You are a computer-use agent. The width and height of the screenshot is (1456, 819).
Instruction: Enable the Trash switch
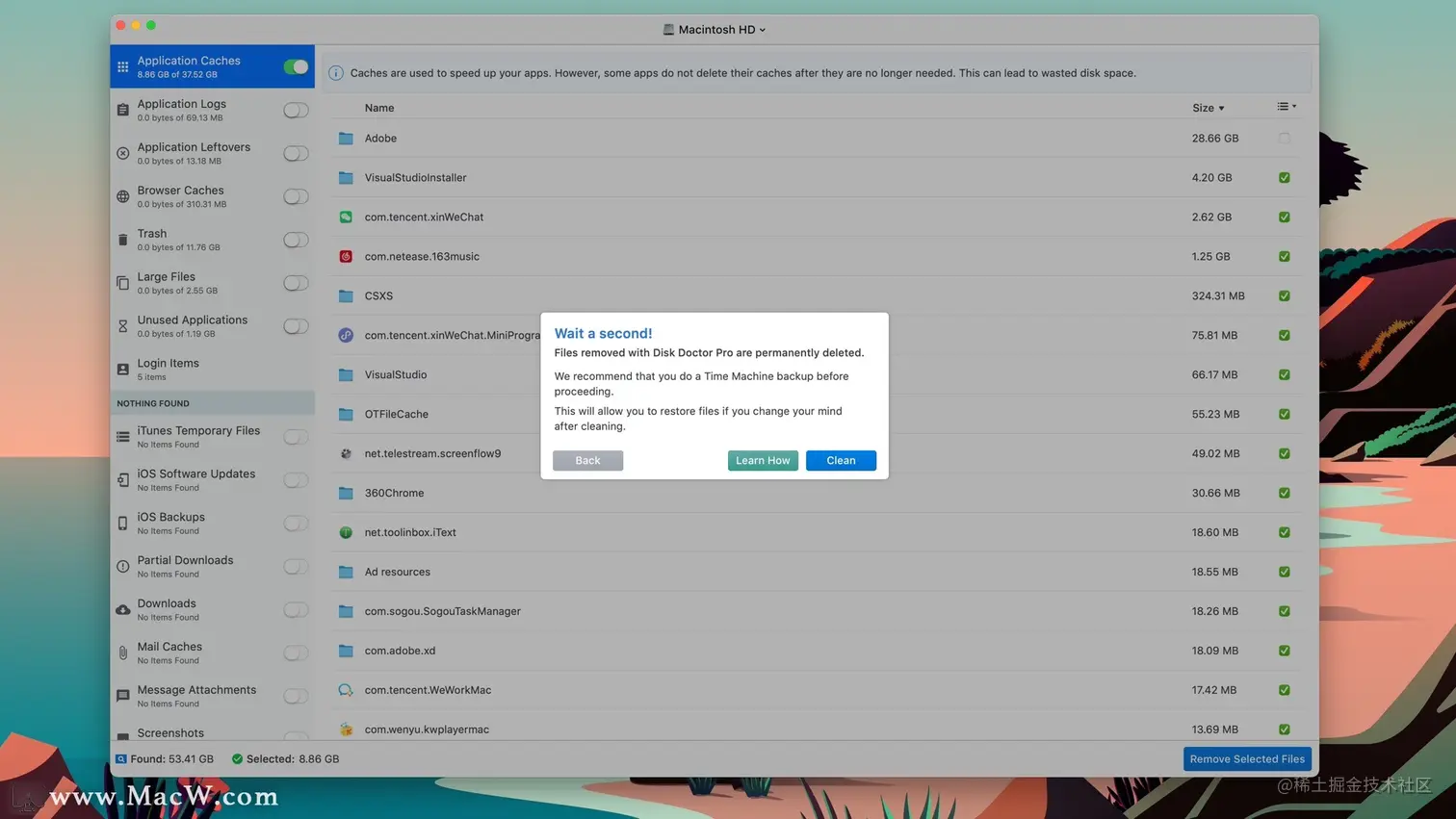coord(296,240)
